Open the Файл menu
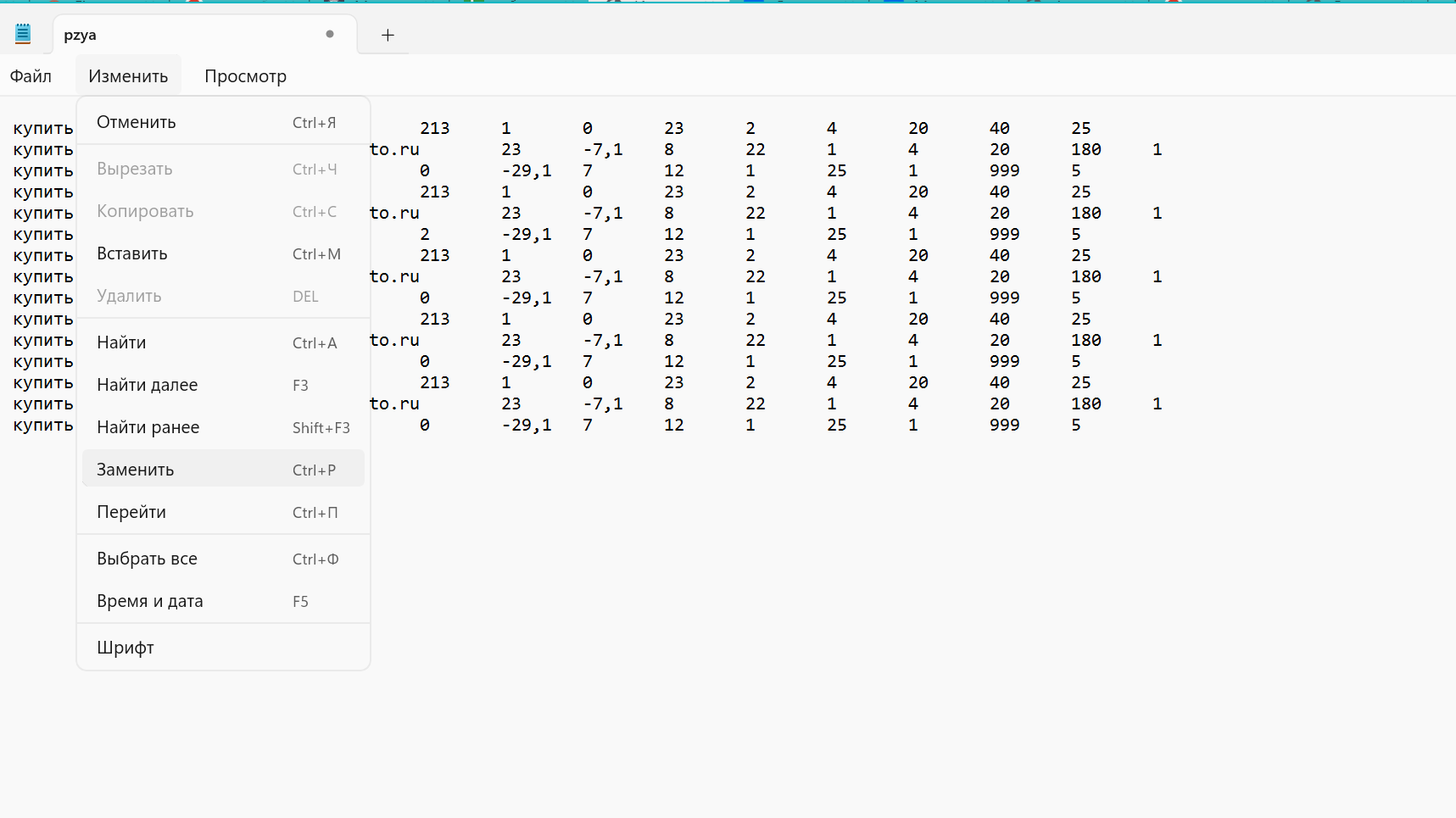Image resolution: width=1456 pixels, height=818 pixels. 31,76
